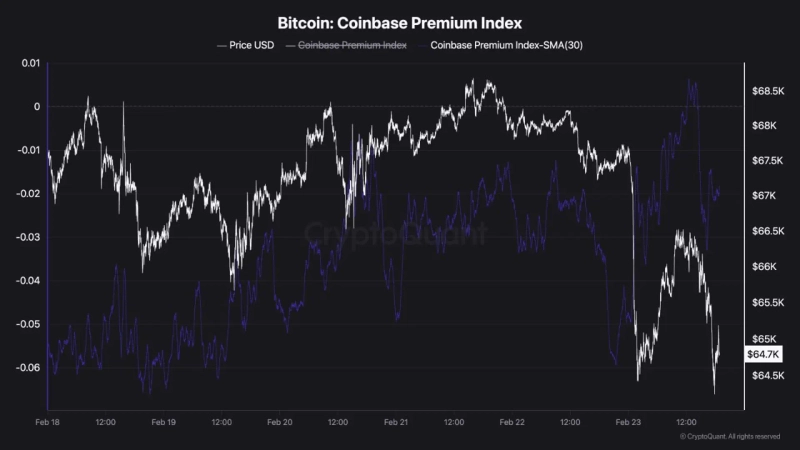This screenshot has width=800, height=450.
Task: Click the CryptoQuant copyright notice
Action: point(730,437)
